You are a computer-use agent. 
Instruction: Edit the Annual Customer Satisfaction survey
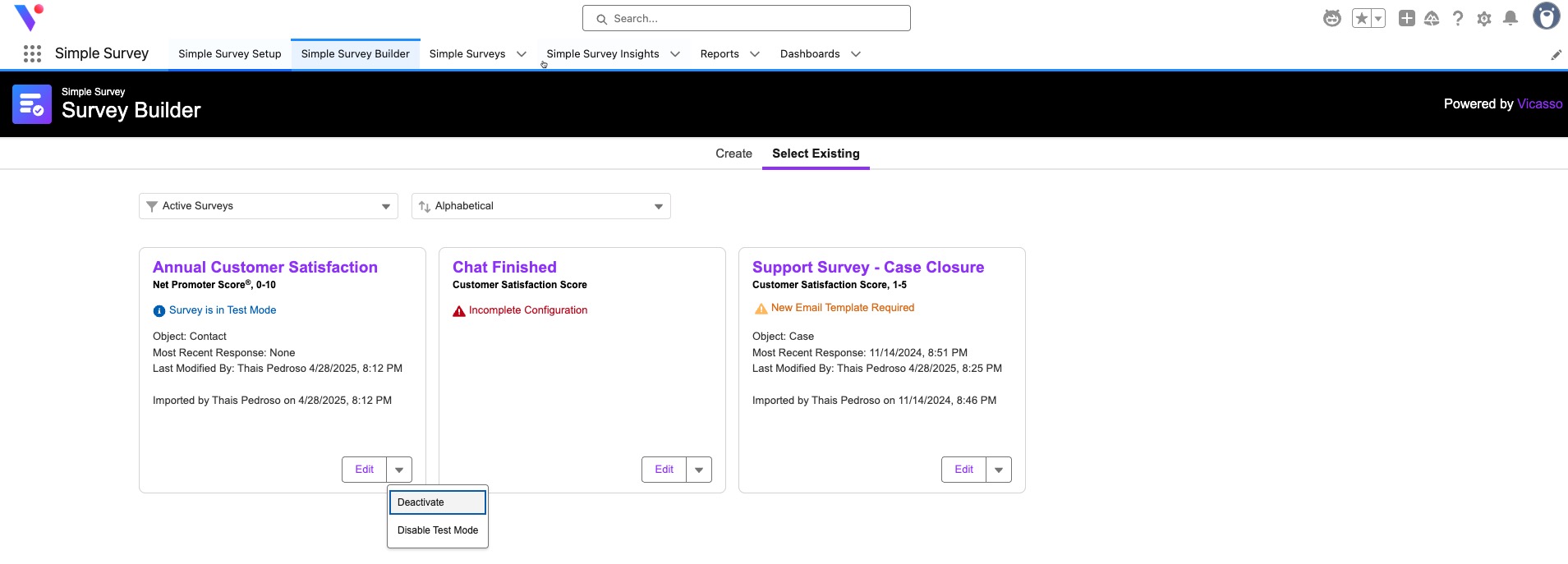click(364, 470)
